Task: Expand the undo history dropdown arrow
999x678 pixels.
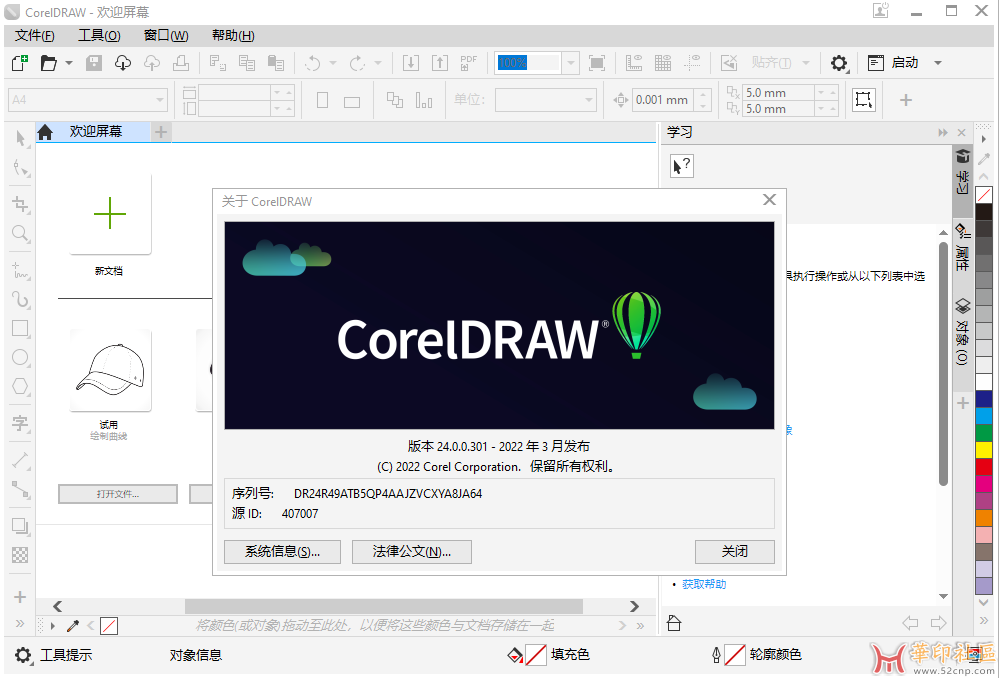Action: pos(333,63)
